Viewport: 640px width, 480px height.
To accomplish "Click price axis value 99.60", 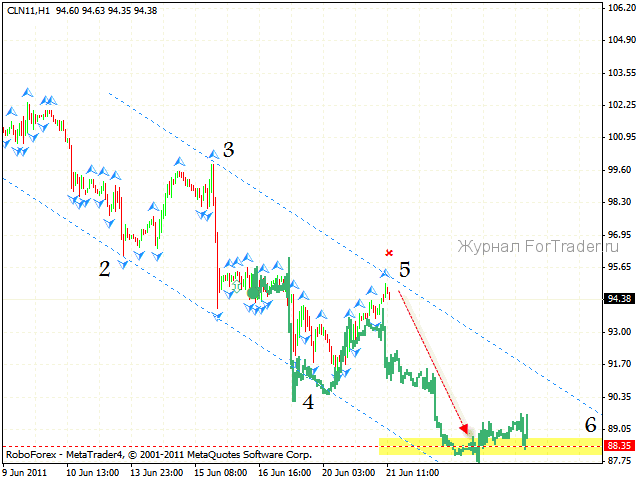I will tap(622, 170).
